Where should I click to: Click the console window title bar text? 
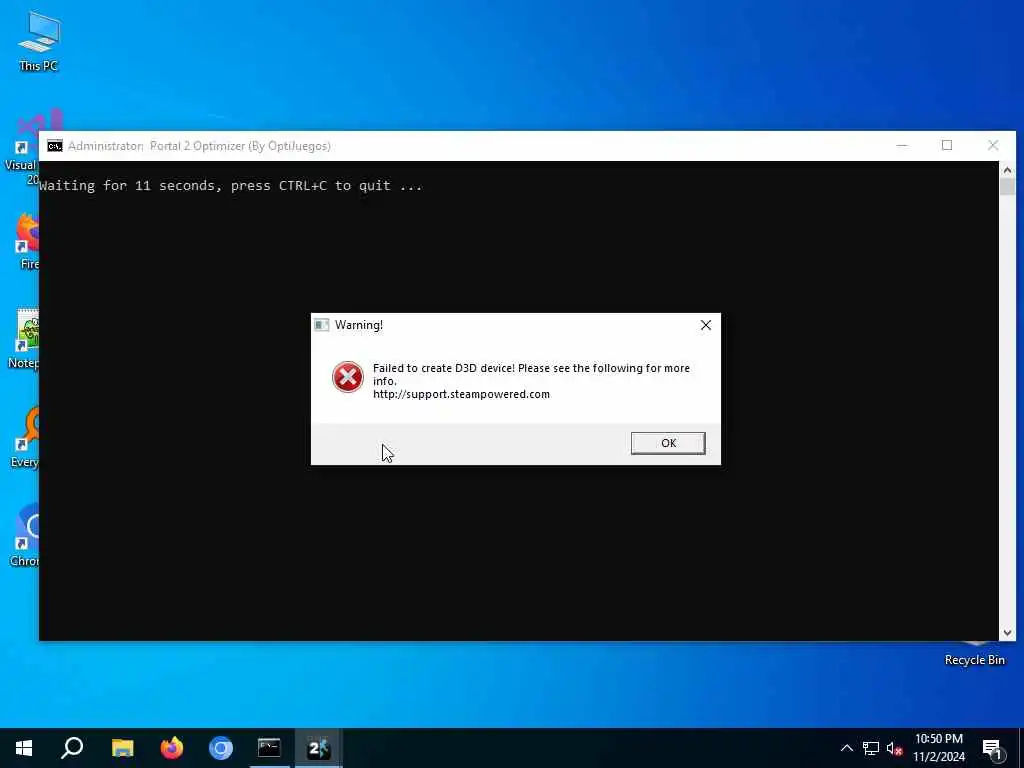click(x=199, y=146)
